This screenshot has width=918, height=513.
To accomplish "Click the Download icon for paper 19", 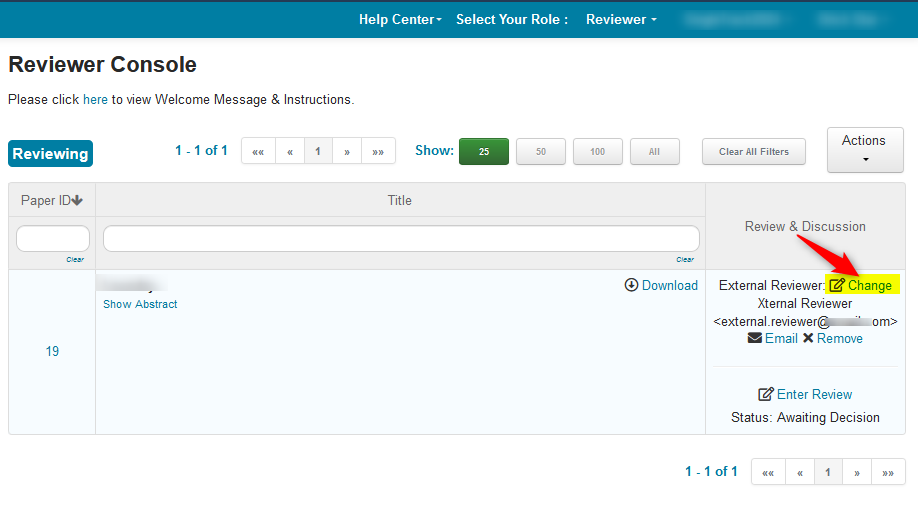I will coord(631,285).
